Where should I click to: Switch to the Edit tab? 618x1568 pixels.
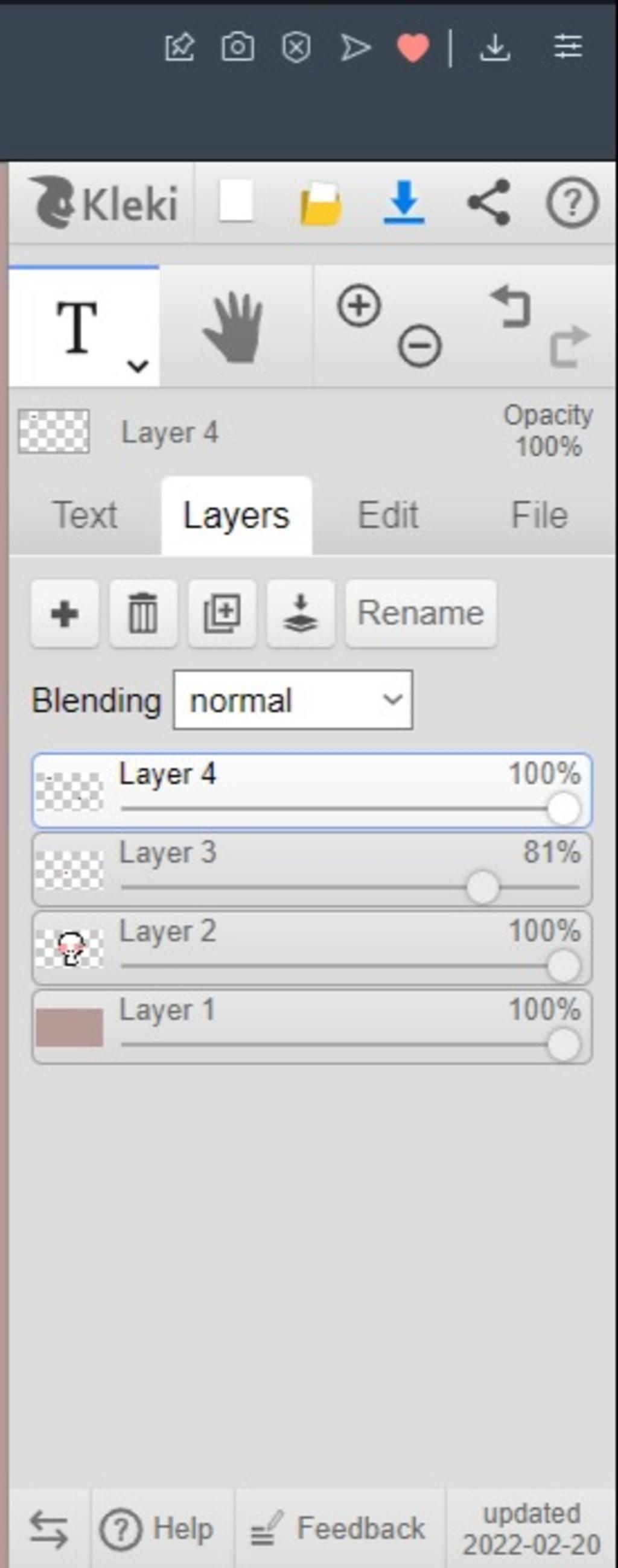tap(388, 516)
